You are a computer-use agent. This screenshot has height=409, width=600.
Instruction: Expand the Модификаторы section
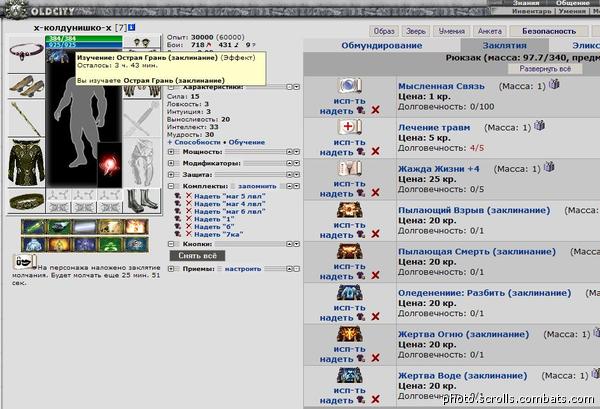171,163
